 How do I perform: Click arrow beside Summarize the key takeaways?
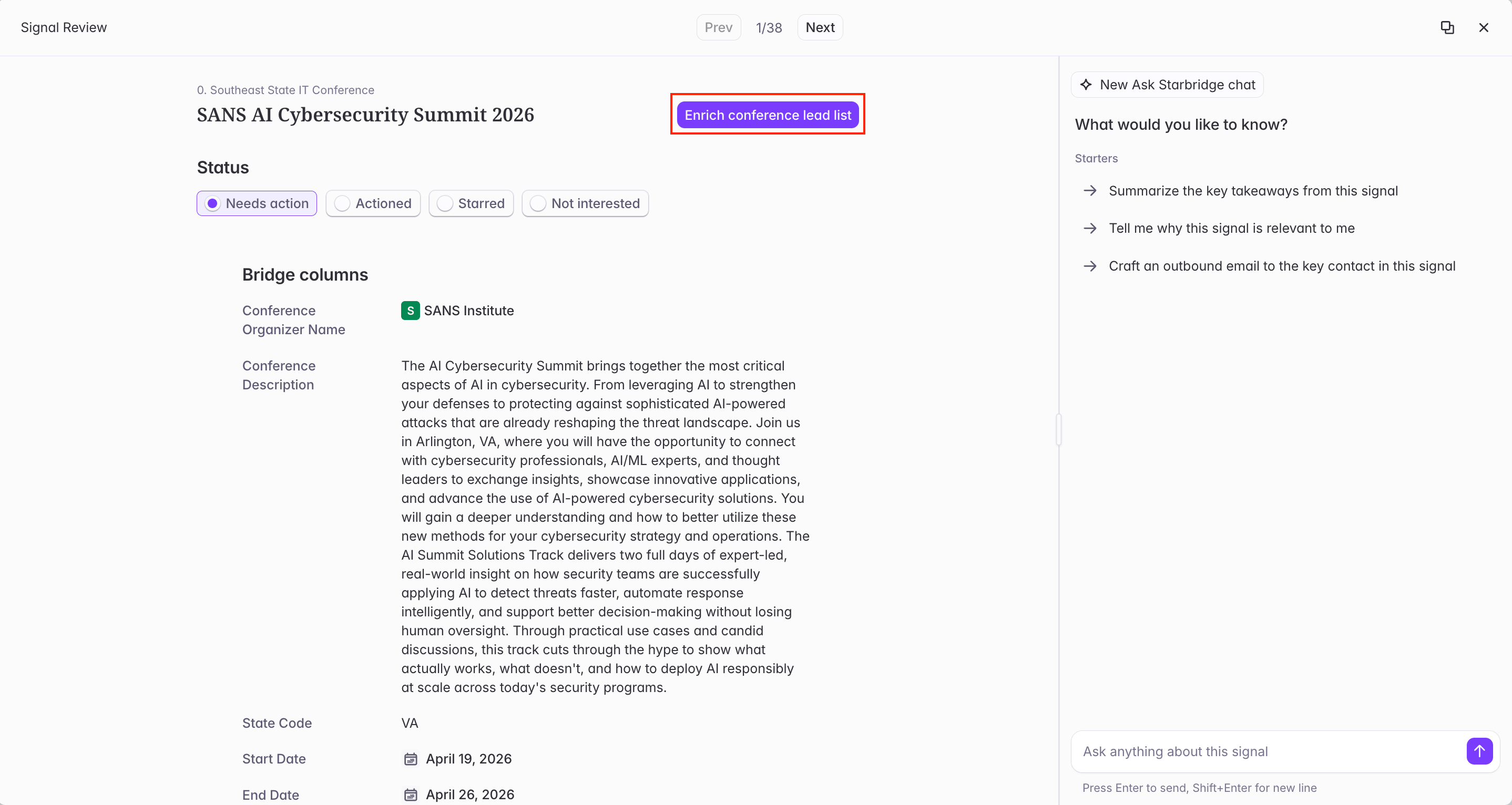[1090, 191]
